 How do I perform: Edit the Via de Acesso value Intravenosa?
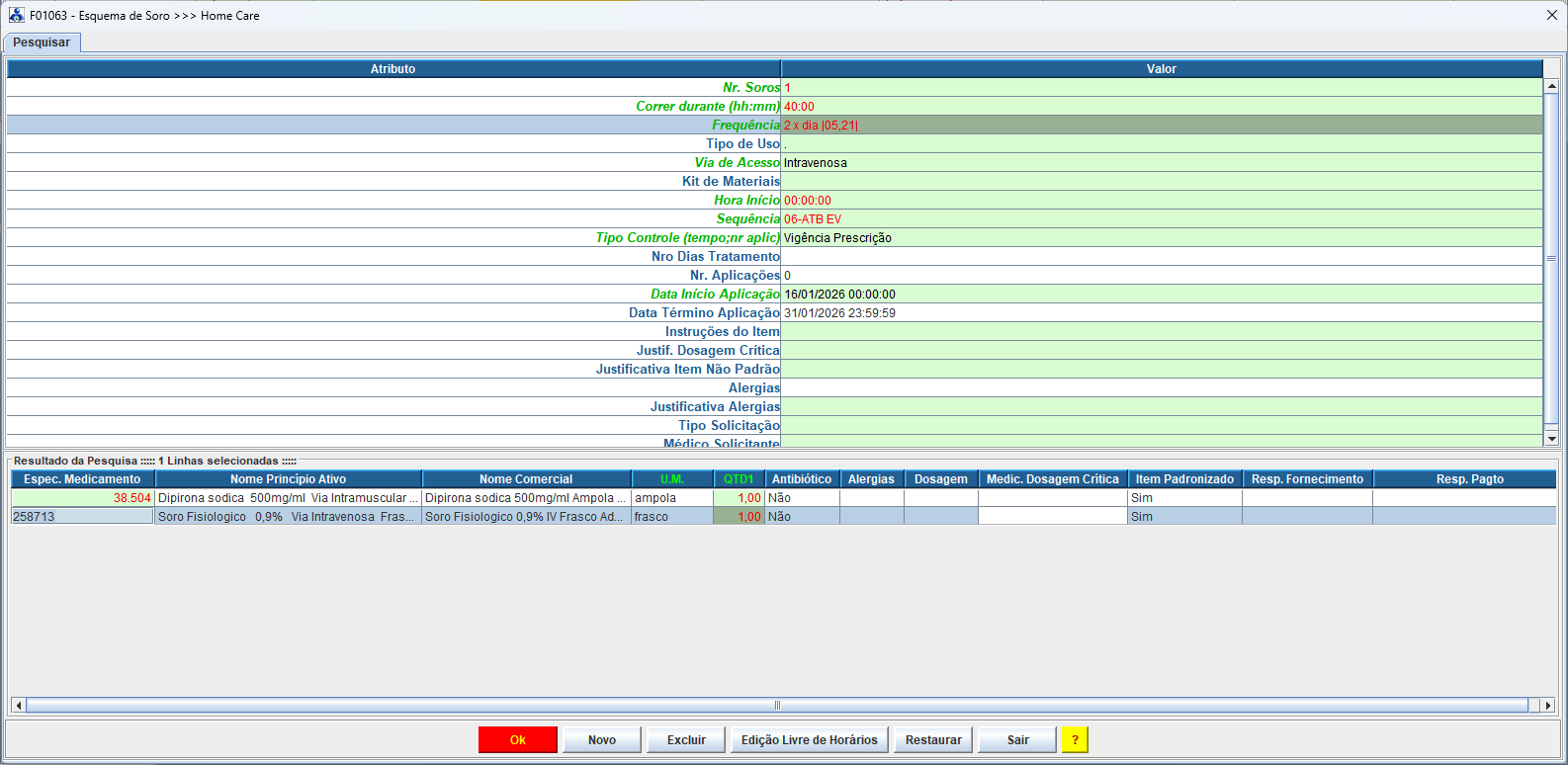(x=1161, y=163)
